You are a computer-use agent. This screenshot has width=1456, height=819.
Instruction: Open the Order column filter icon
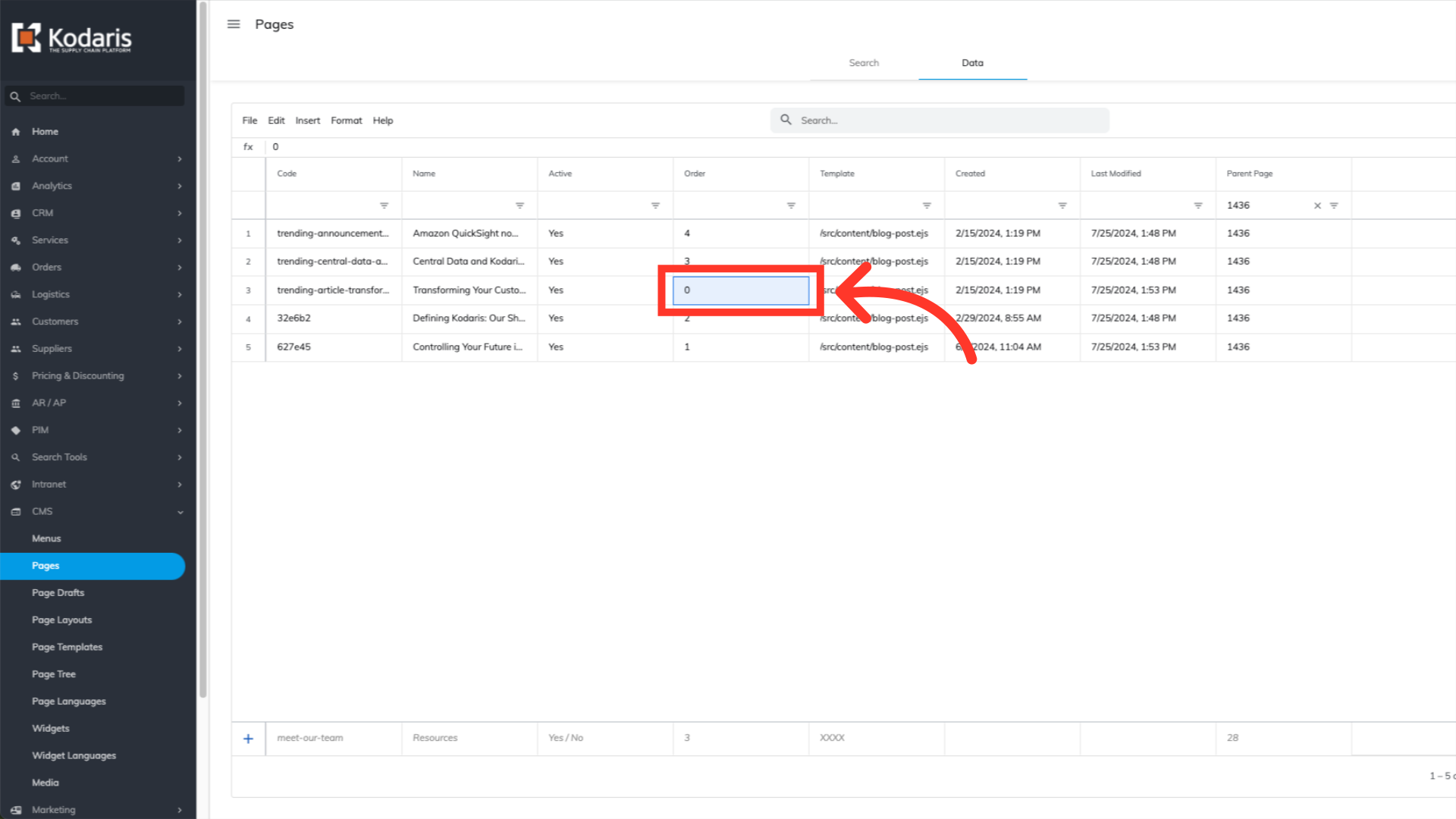point(791,206)
